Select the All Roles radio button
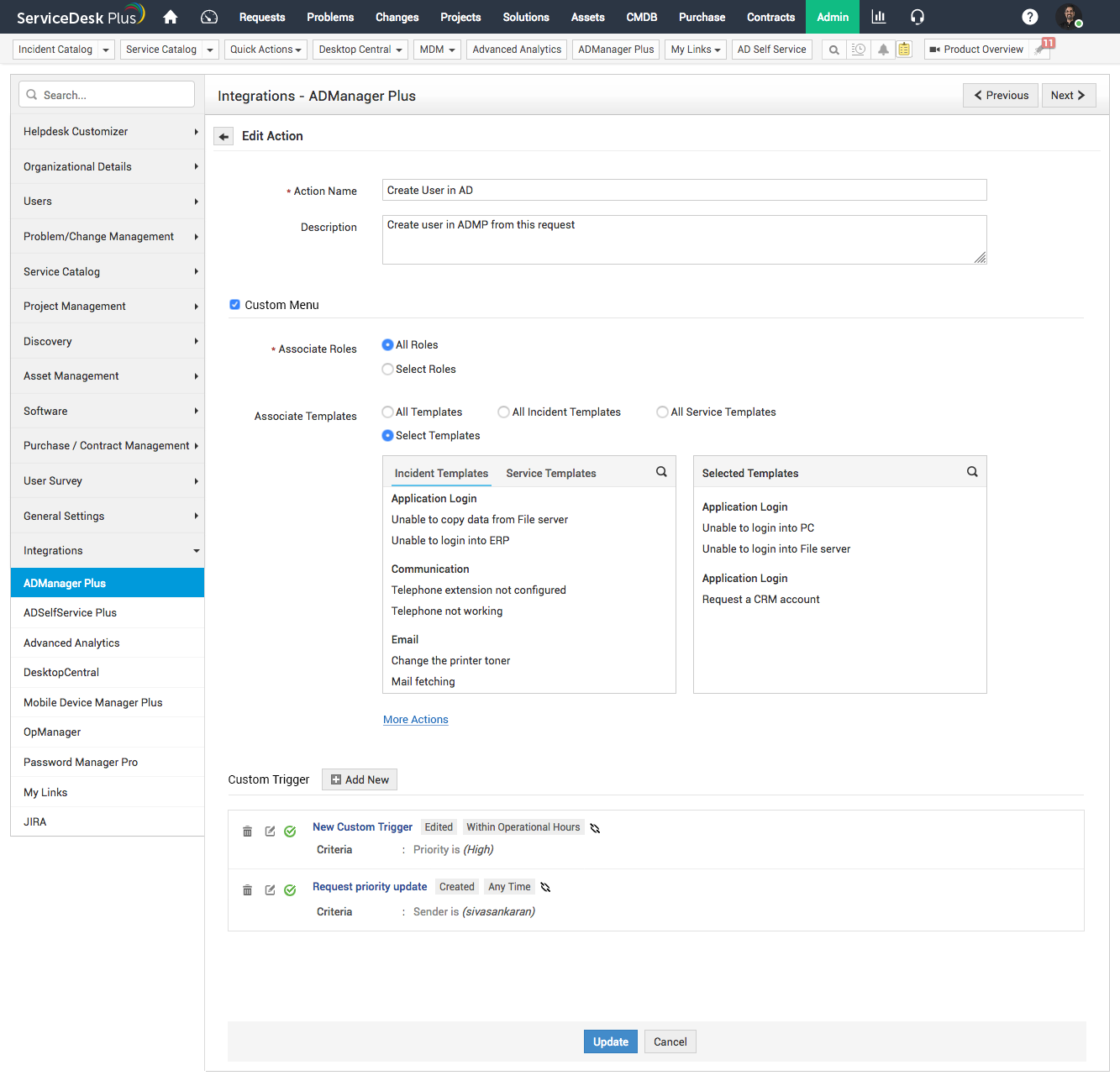The height and width of the screenshot is (1086, 1120). [387, 345]
